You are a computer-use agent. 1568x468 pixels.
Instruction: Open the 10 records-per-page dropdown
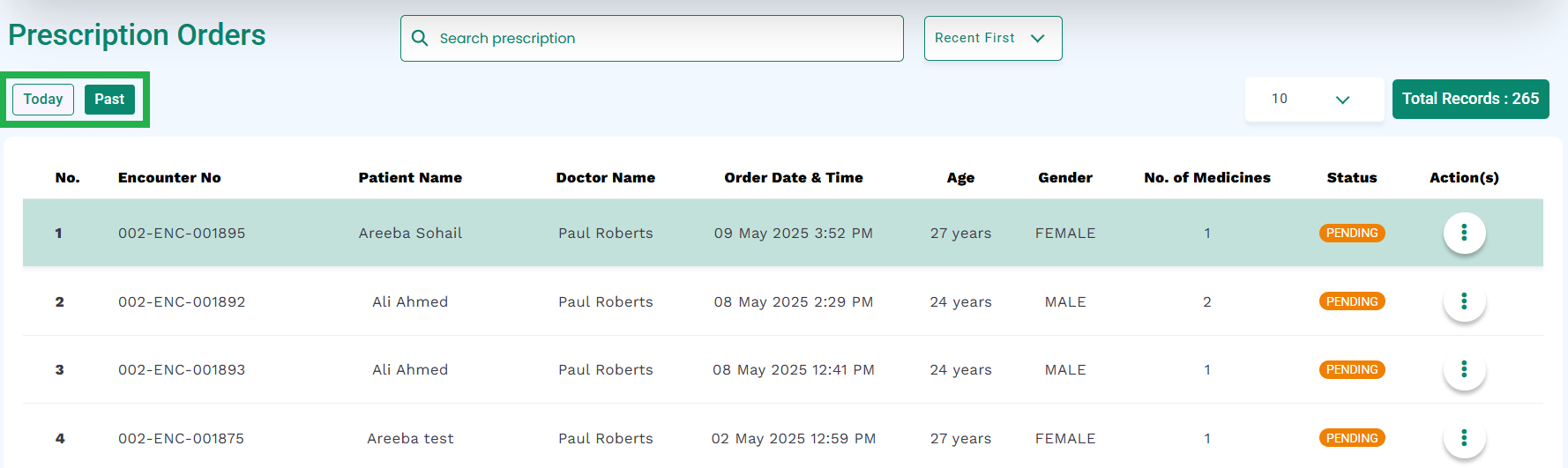tap(1314, 100)
